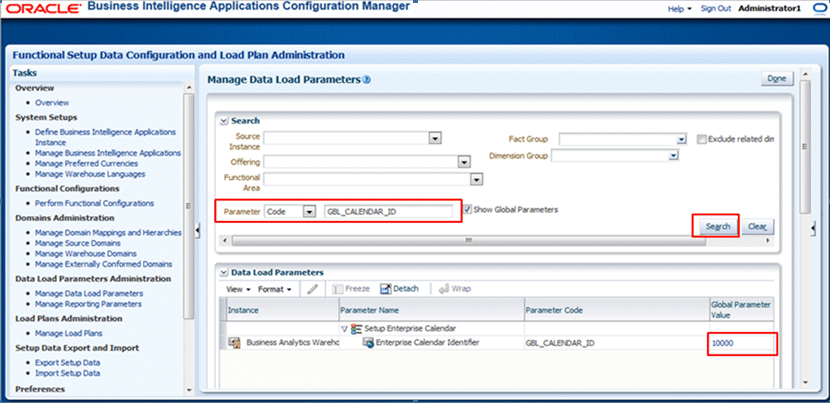Open the Format menu
Screen dimensions: 830x403
[x=275, y=289]
